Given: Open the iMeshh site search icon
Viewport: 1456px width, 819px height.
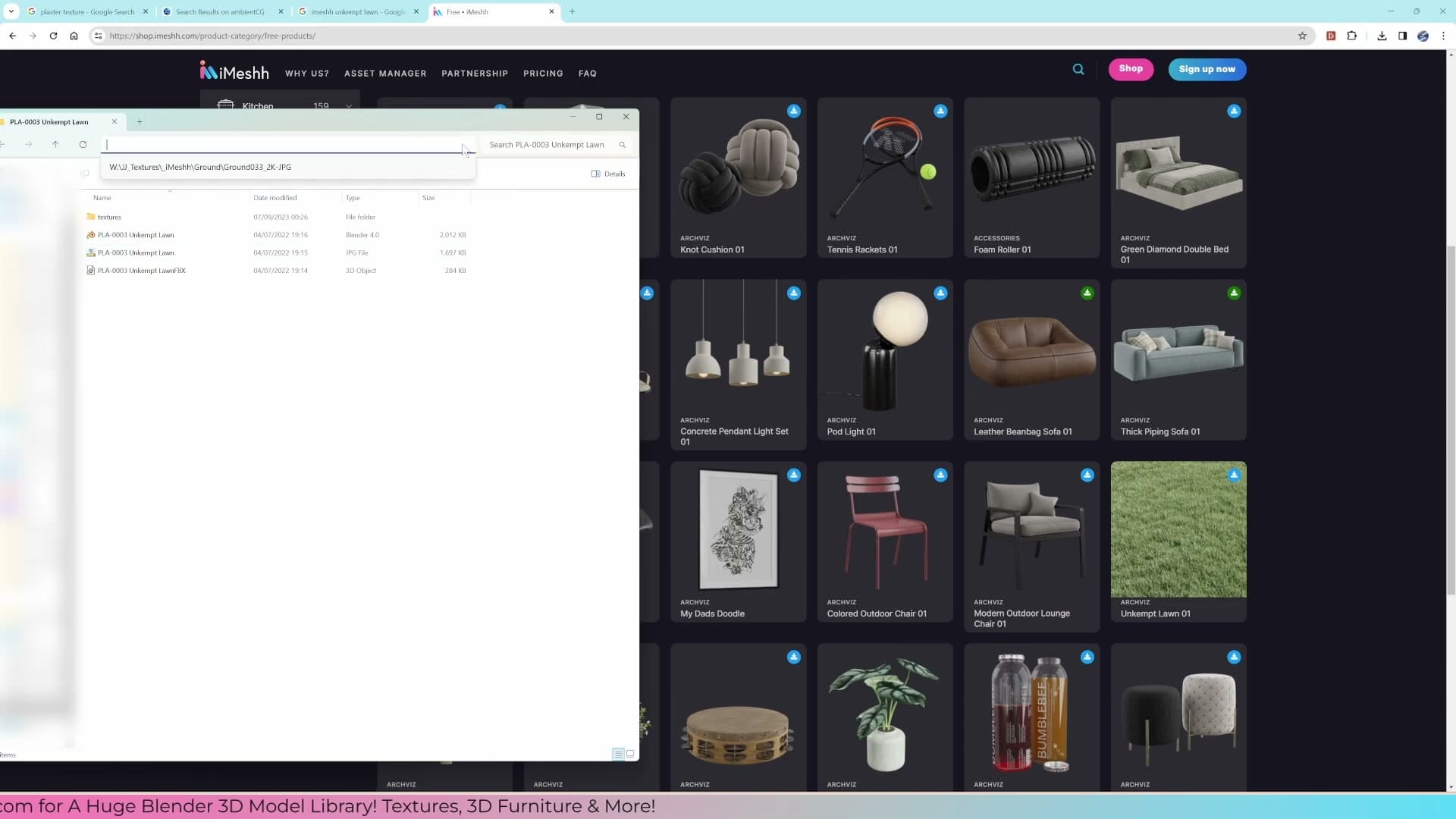Looking at the screenshot, I should [1078, 69].
